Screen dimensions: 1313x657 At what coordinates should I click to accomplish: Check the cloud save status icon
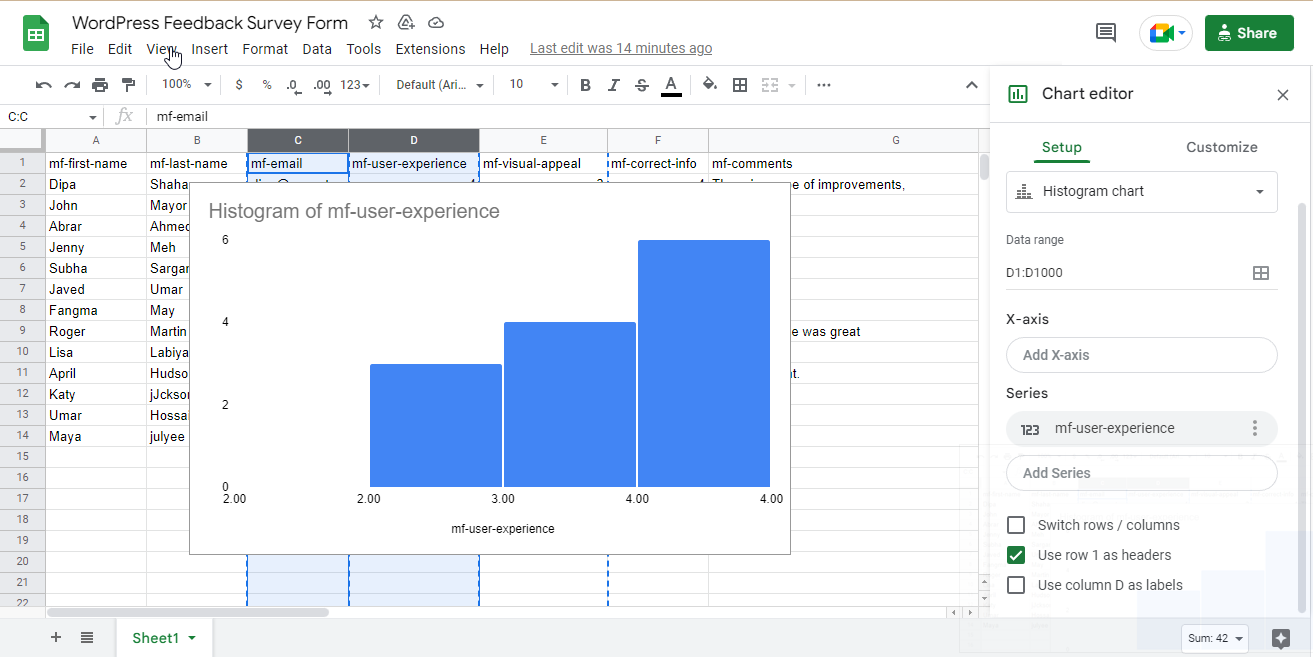[436, 22]
